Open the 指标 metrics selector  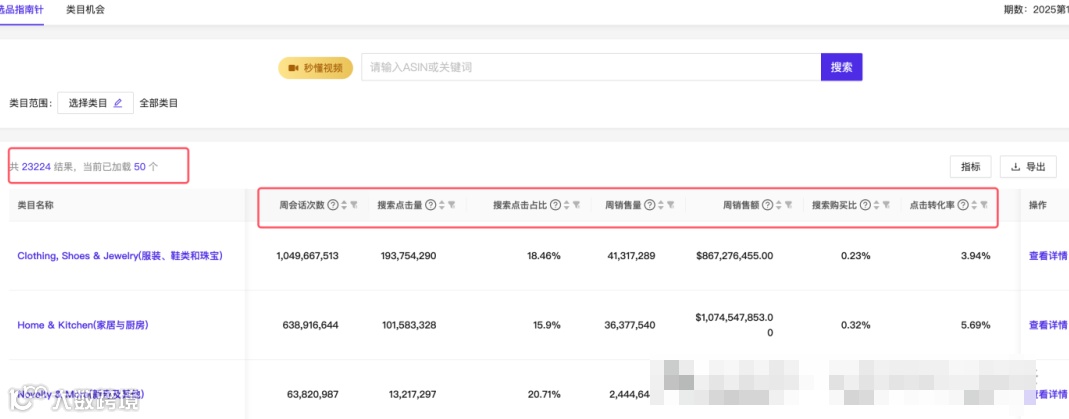coord(970,167)
